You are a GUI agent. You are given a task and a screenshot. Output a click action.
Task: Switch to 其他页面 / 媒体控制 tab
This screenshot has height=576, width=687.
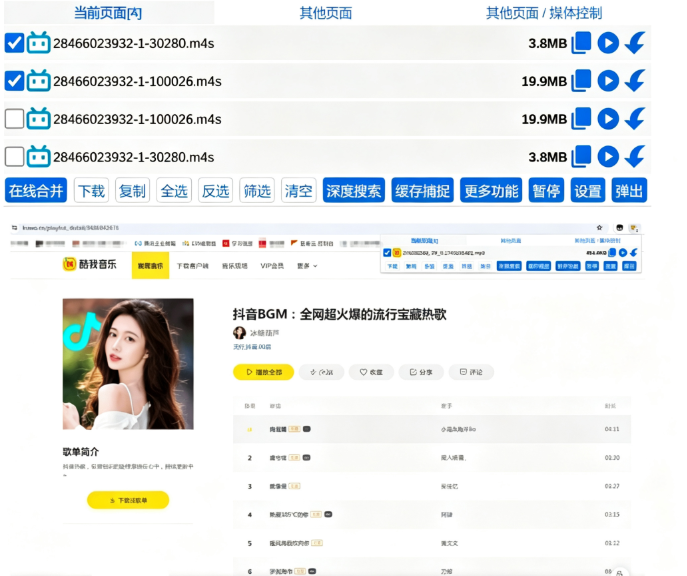coord(544,13)
